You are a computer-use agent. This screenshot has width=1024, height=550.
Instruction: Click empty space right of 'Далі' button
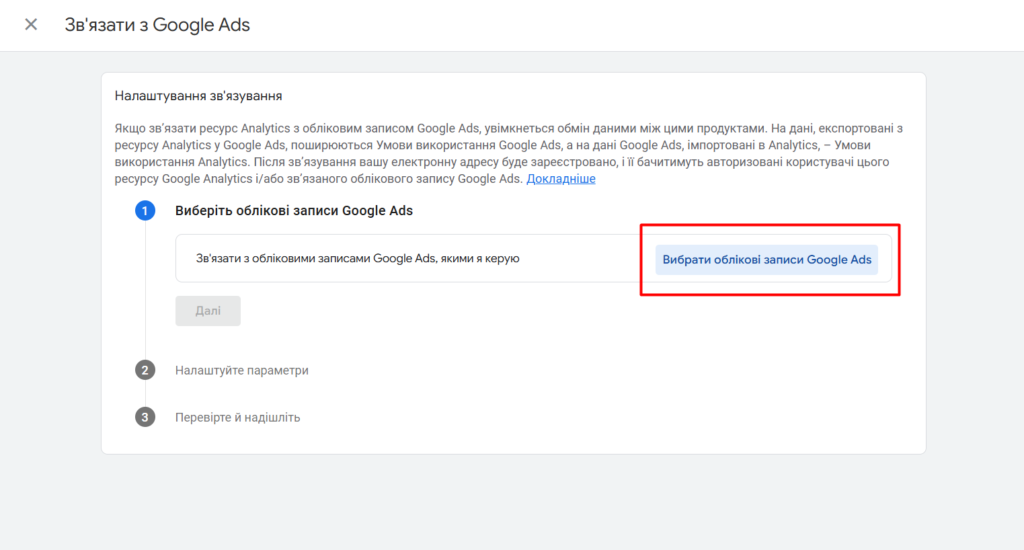click(500, 311)
